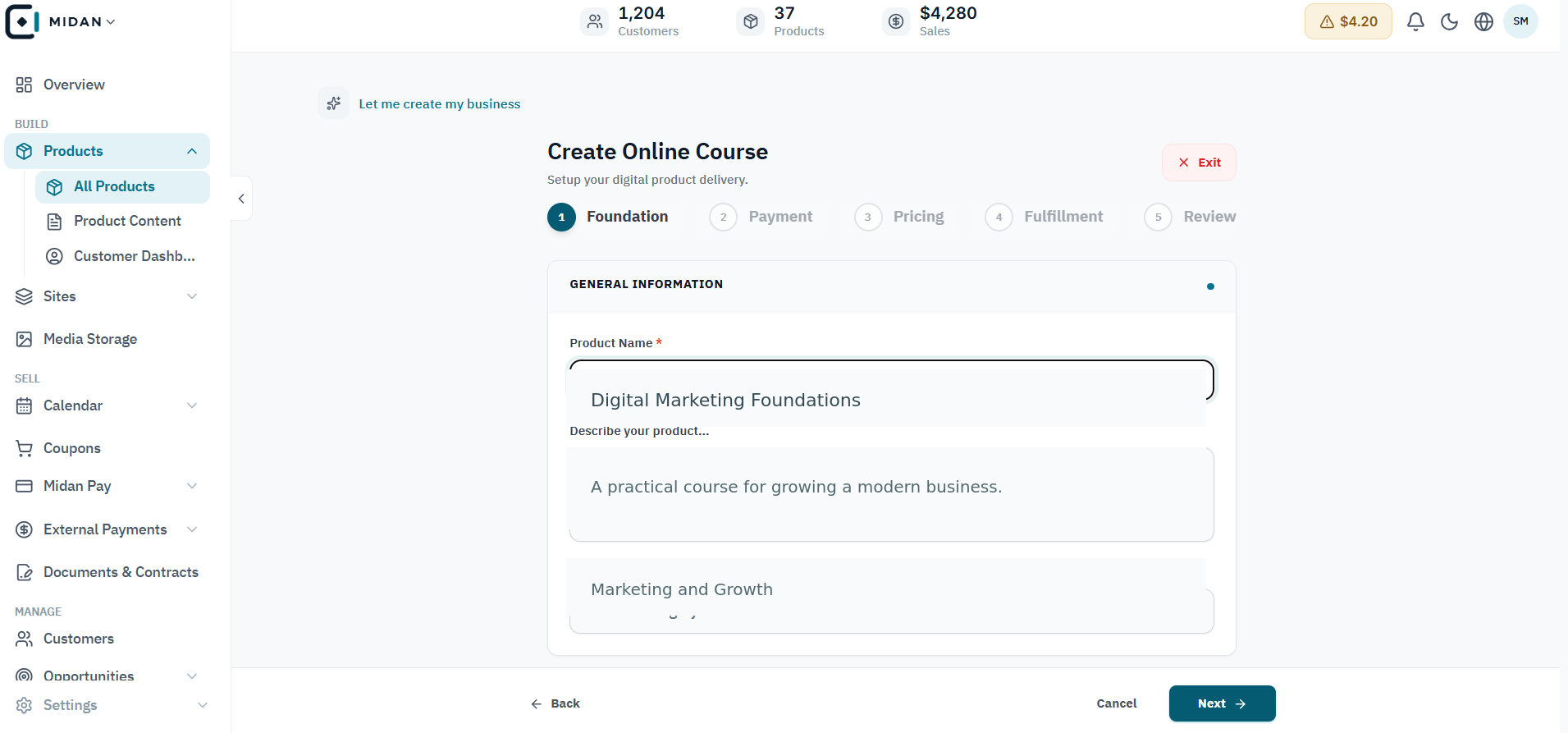Click the products stat box icon
The image size is (1568, 733).
click(751, 21)
